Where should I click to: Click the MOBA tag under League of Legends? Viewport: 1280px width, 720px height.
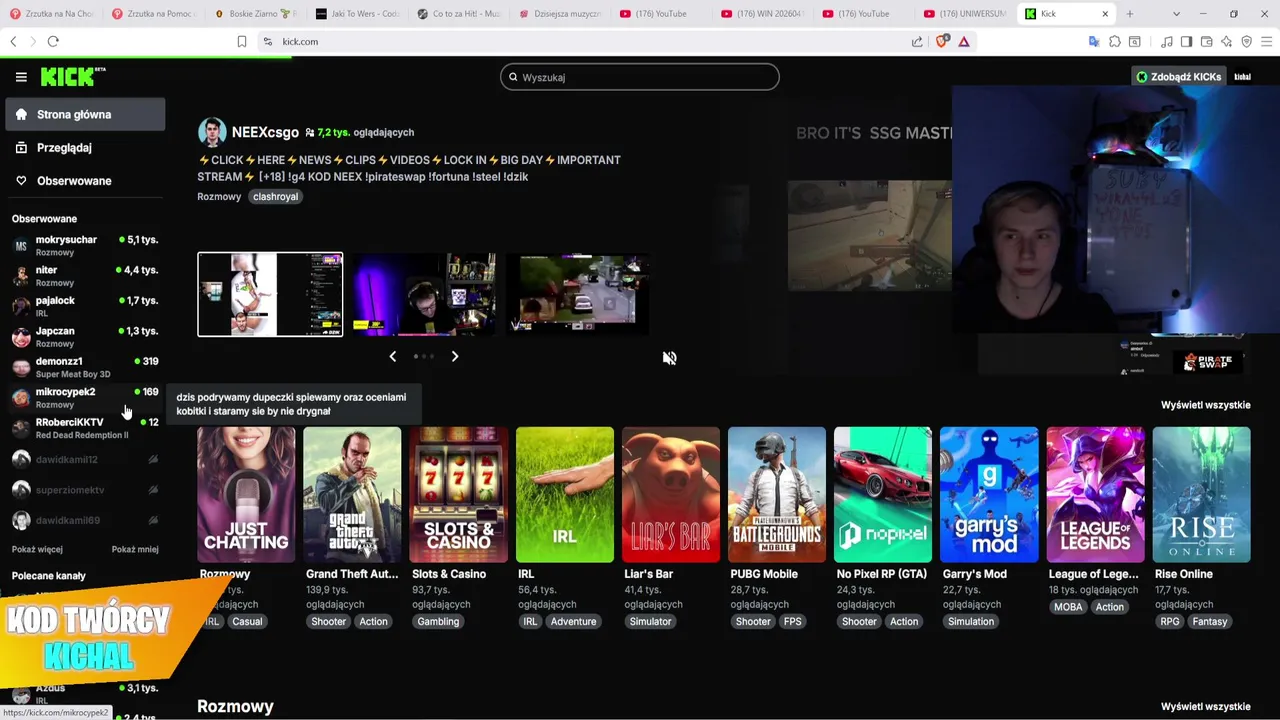click(1068, 607)
